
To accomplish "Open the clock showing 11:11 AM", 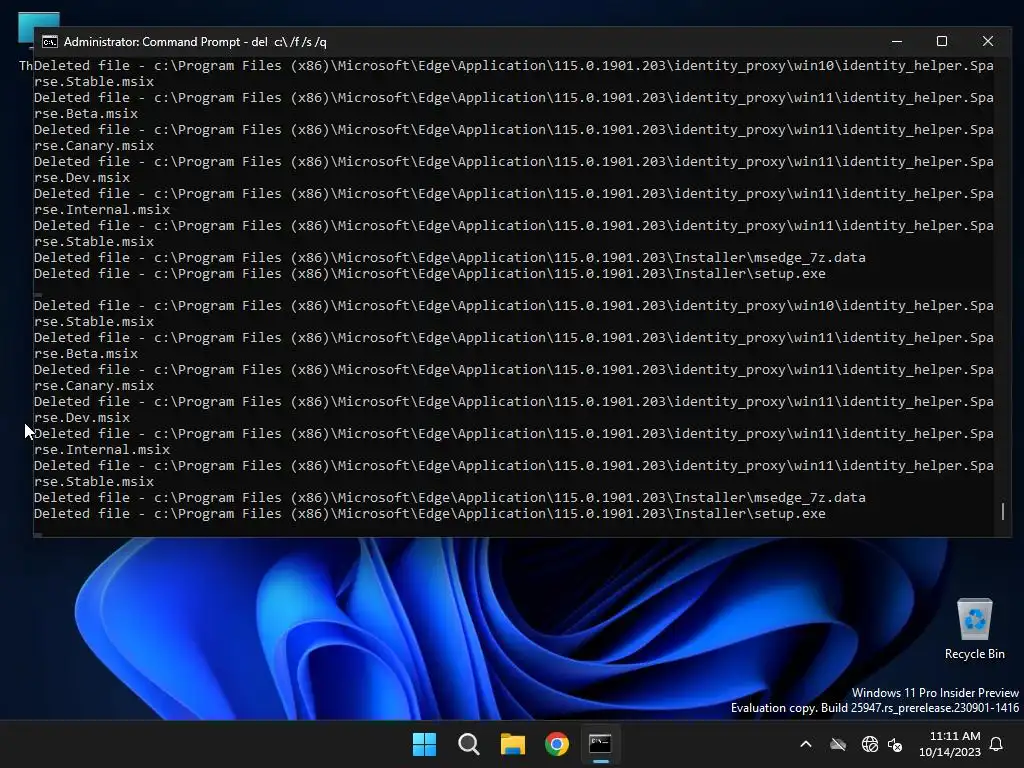I will [955, 736].
